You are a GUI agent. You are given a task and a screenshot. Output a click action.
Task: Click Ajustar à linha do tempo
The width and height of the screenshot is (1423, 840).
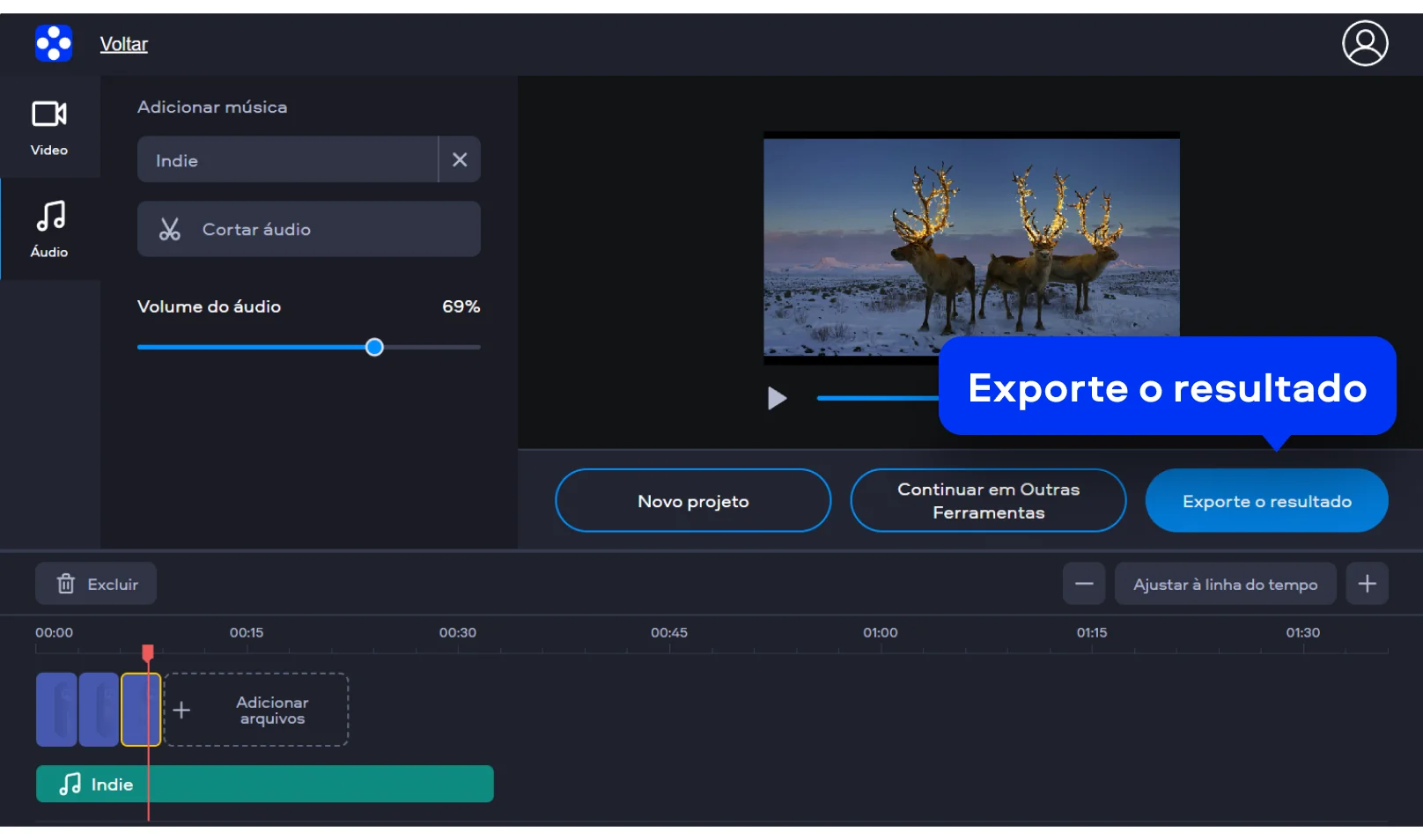tap(1224, 584)
